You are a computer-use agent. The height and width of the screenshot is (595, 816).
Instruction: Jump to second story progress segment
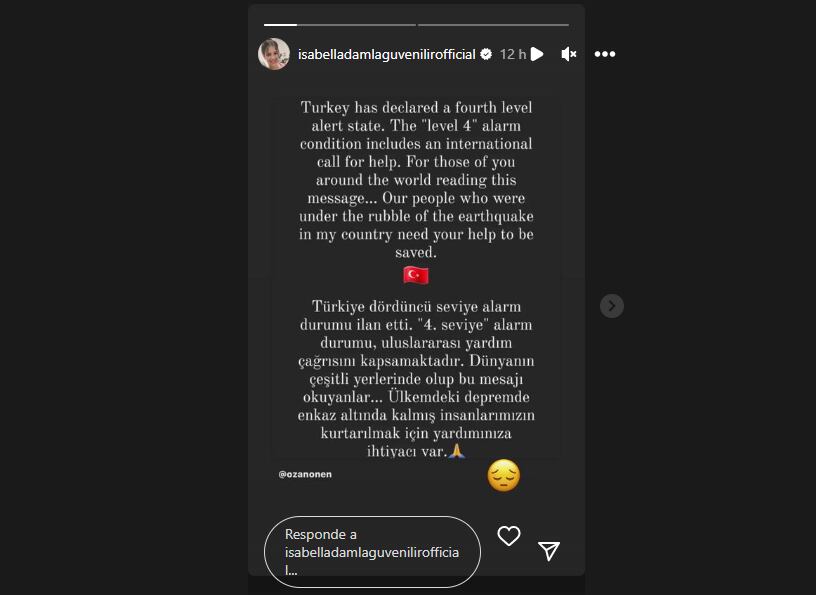click(x=493, y=24)
